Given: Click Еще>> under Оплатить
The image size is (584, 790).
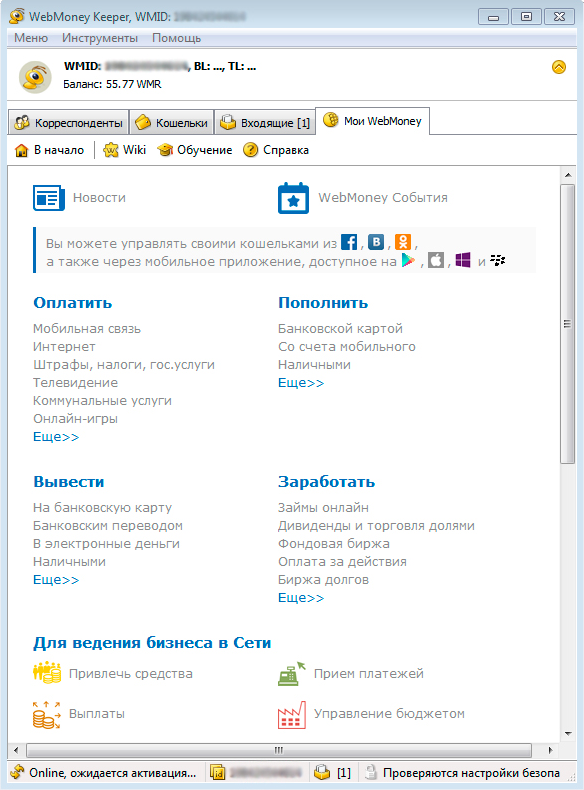Looking at the screenshot, I should (x=56, y=437).
